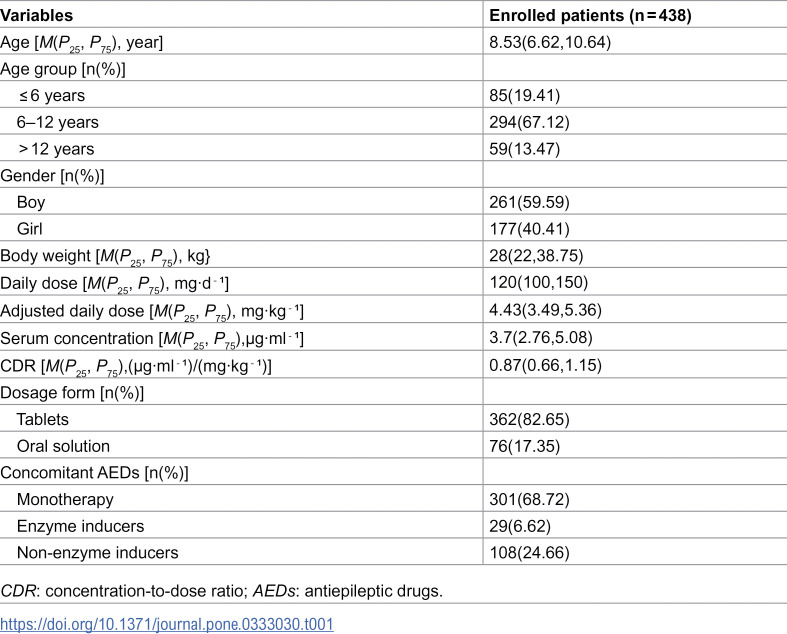787x634 pixels.
Task: Select the Oral solution value 76(17.35)
Action: tap(524, 446)
